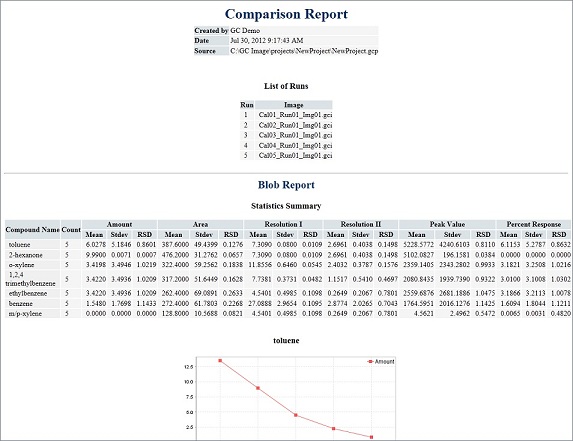The height and width of the screenshot is (441, 573).
Task: Click the 'GC Demo' creator value
Action: [245, 30]
